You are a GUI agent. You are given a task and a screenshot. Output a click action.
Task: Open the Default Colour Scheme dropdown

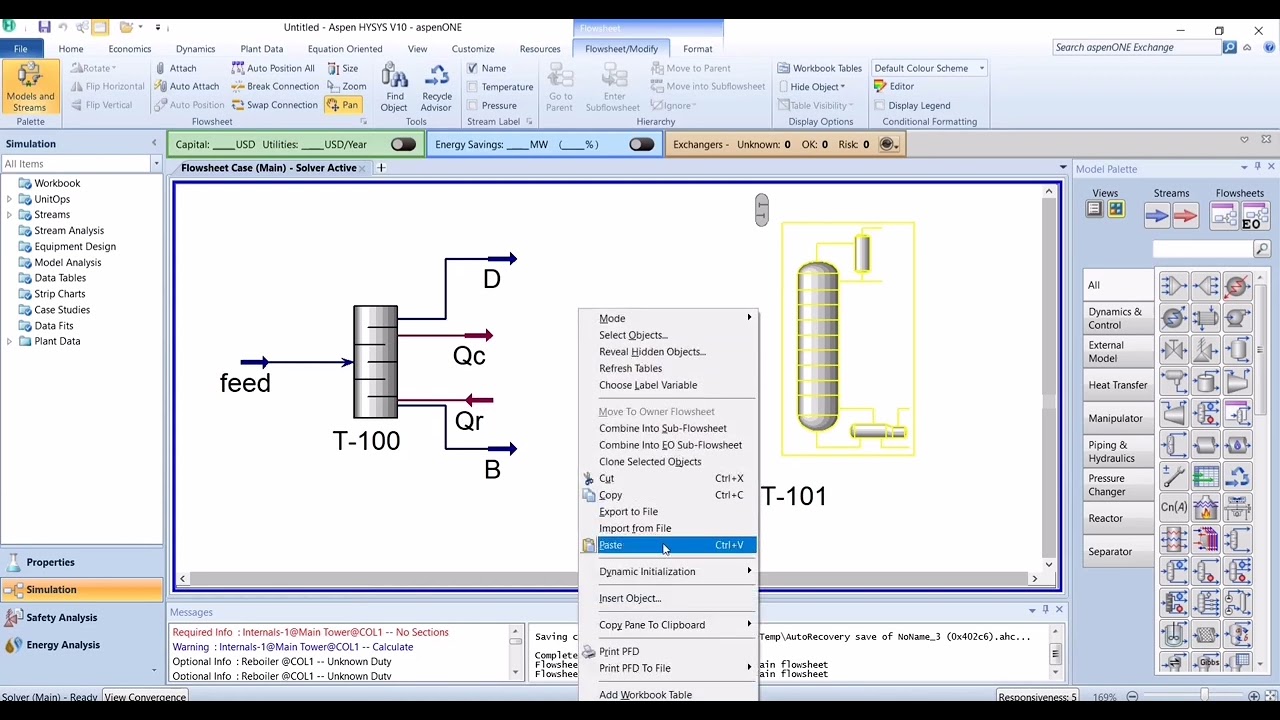coord(981,68)
